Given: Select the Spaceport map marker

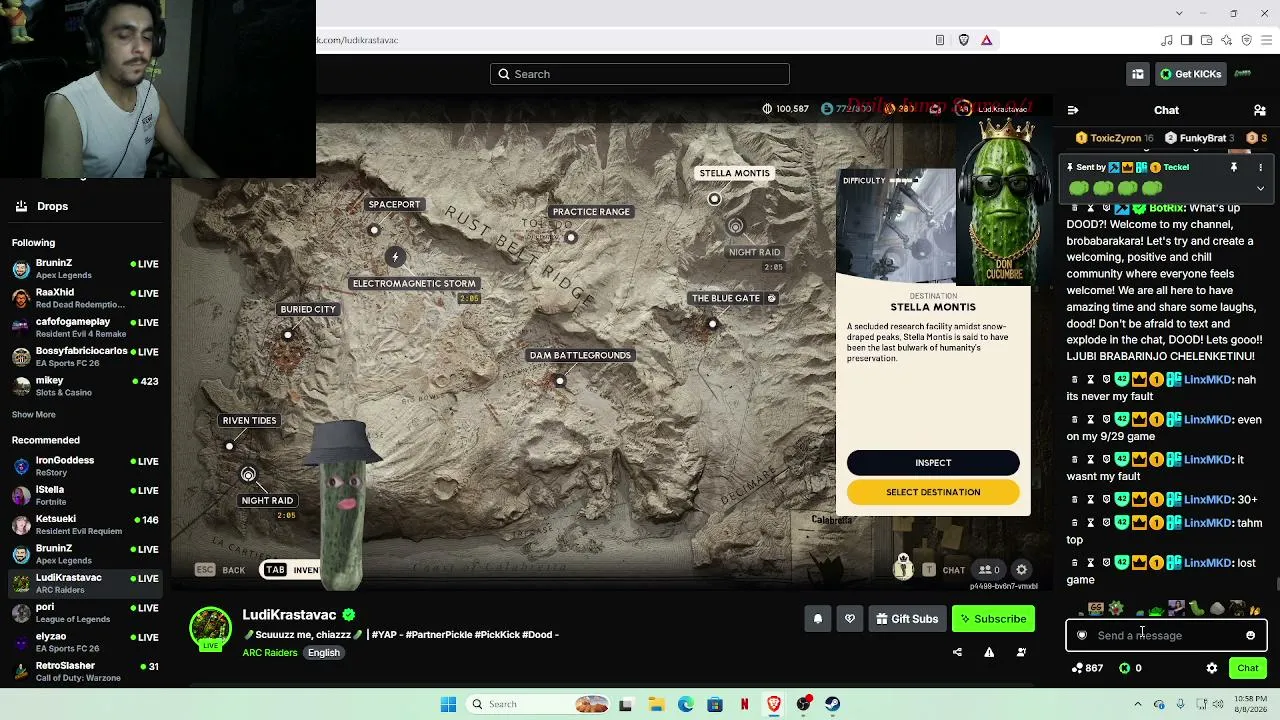Looking at the screenshot, I should (x=374, y=230).
